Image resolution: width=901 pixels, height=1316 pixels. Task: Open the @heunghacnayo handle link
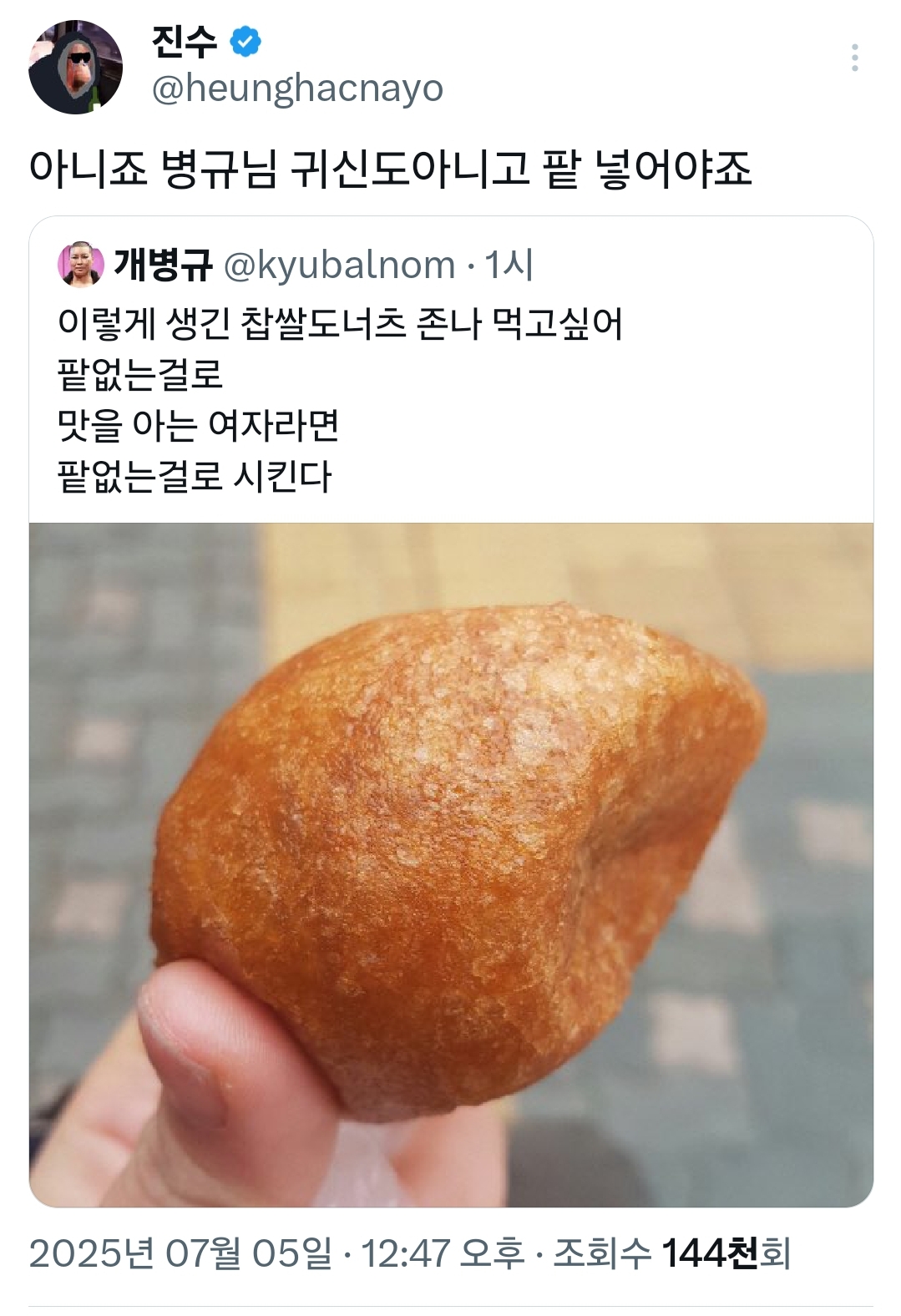297,89
